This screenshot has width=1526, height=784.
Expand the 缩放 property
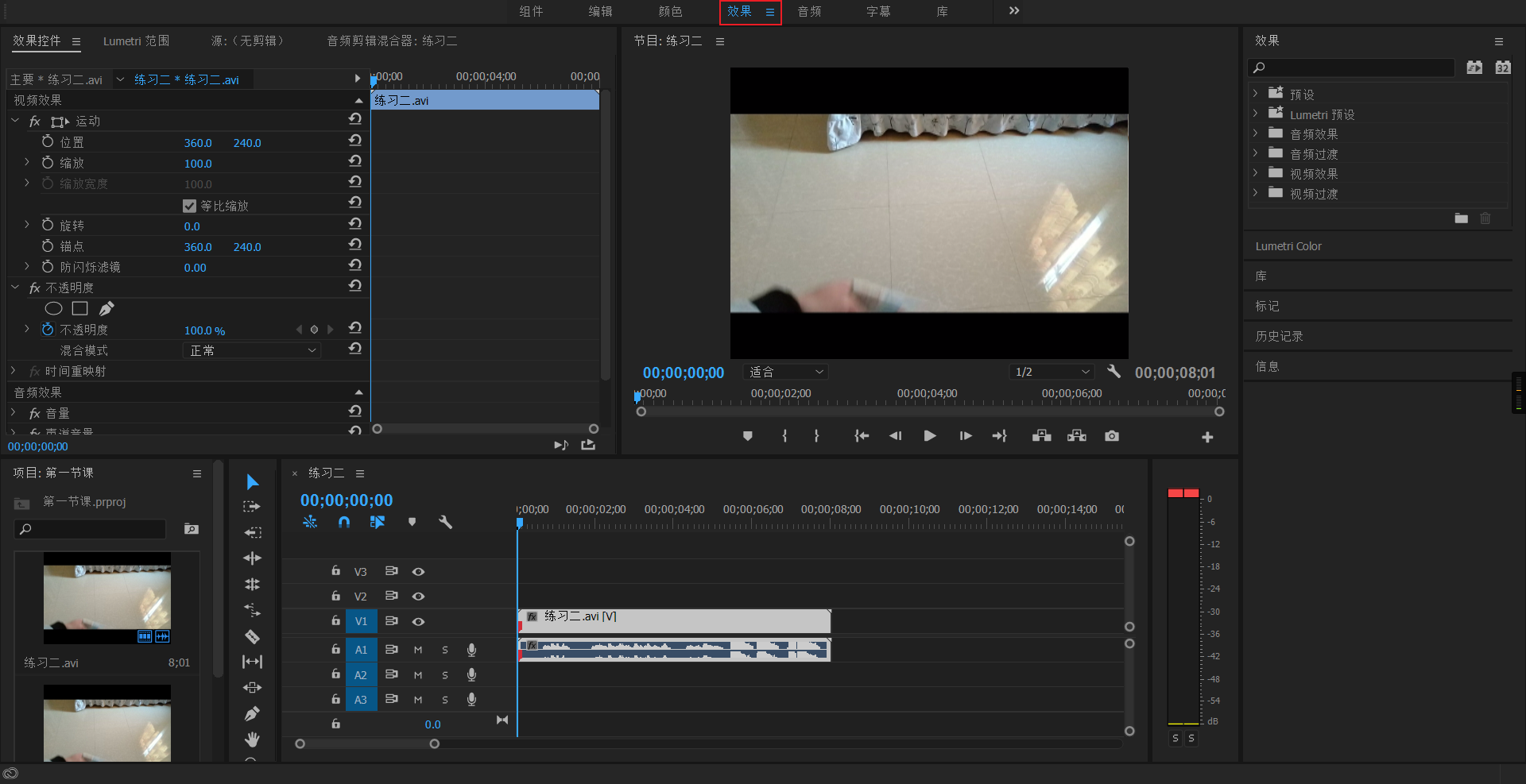pyautogui.click(x=26, y=162)
